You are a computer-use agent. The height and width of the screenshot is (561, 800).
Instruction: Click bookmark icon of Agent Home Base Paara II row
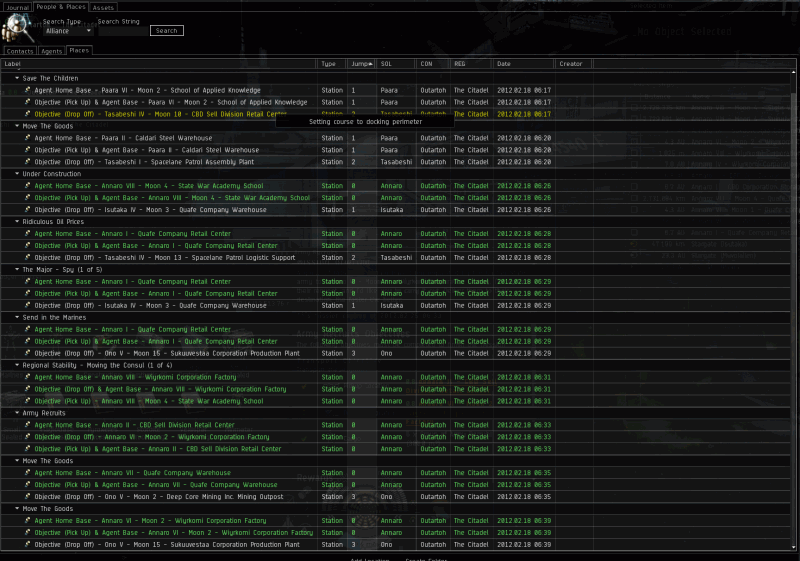28,138
